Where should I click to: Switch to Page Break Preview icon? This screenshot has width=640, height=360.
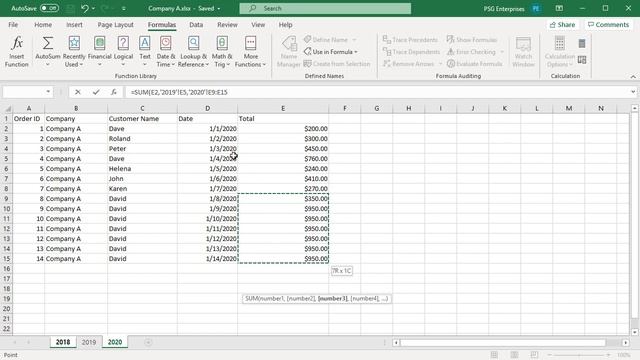(534, 355)
